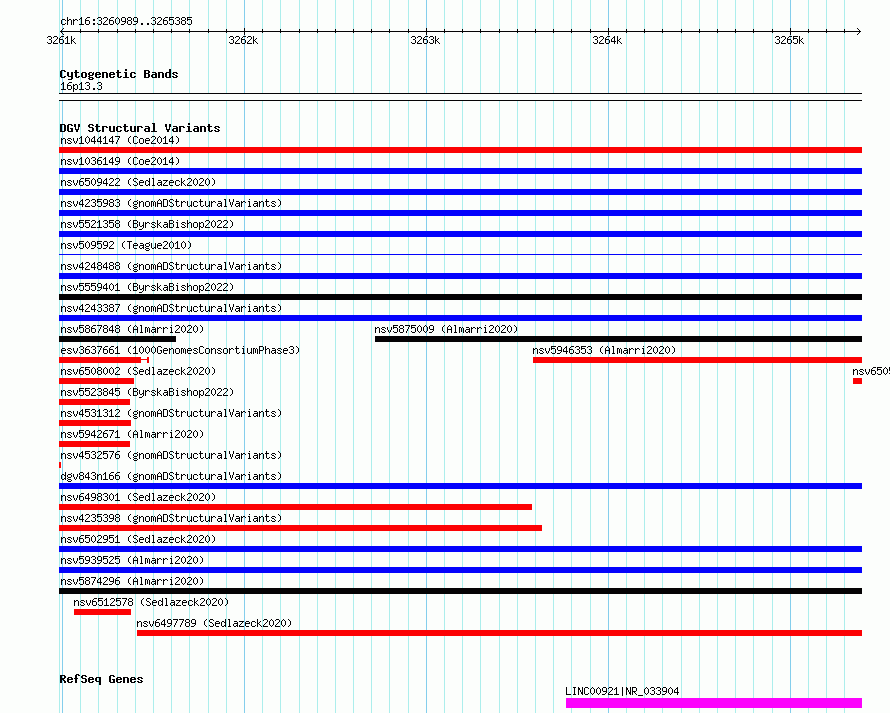Click nsv5946353 (Almarri2020) label

[604, 350]
